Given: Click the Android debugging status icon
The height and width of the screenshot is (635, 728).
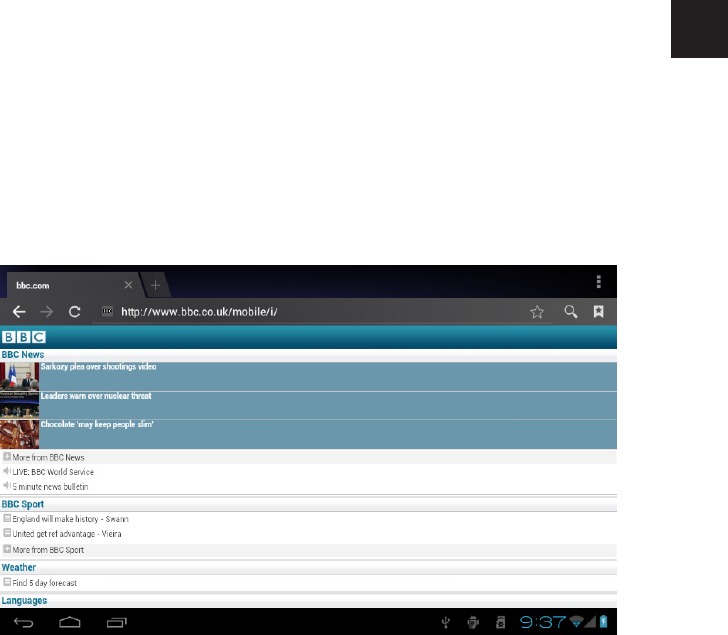Looking at the screenshot, I should 473,622.
